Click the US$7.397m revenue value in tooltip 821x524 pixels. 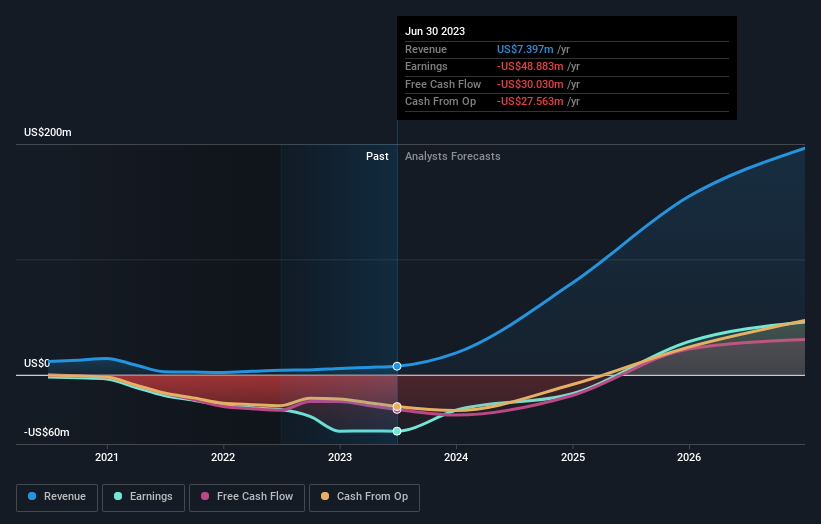coord(525,49)
